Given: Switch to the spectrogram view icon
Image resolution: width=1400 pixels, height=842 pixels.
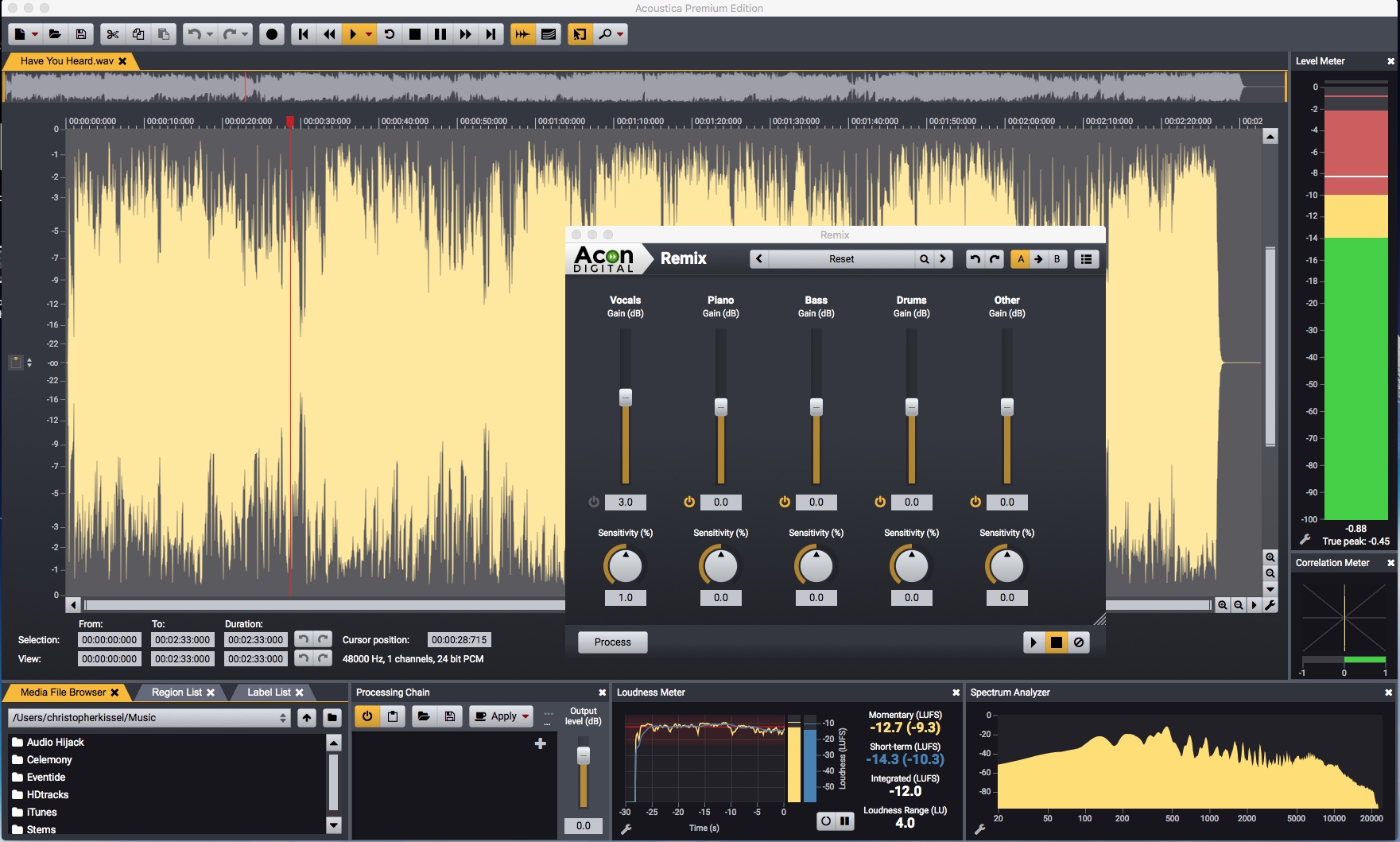Looking at the screenshot, I should pos(549,34).
